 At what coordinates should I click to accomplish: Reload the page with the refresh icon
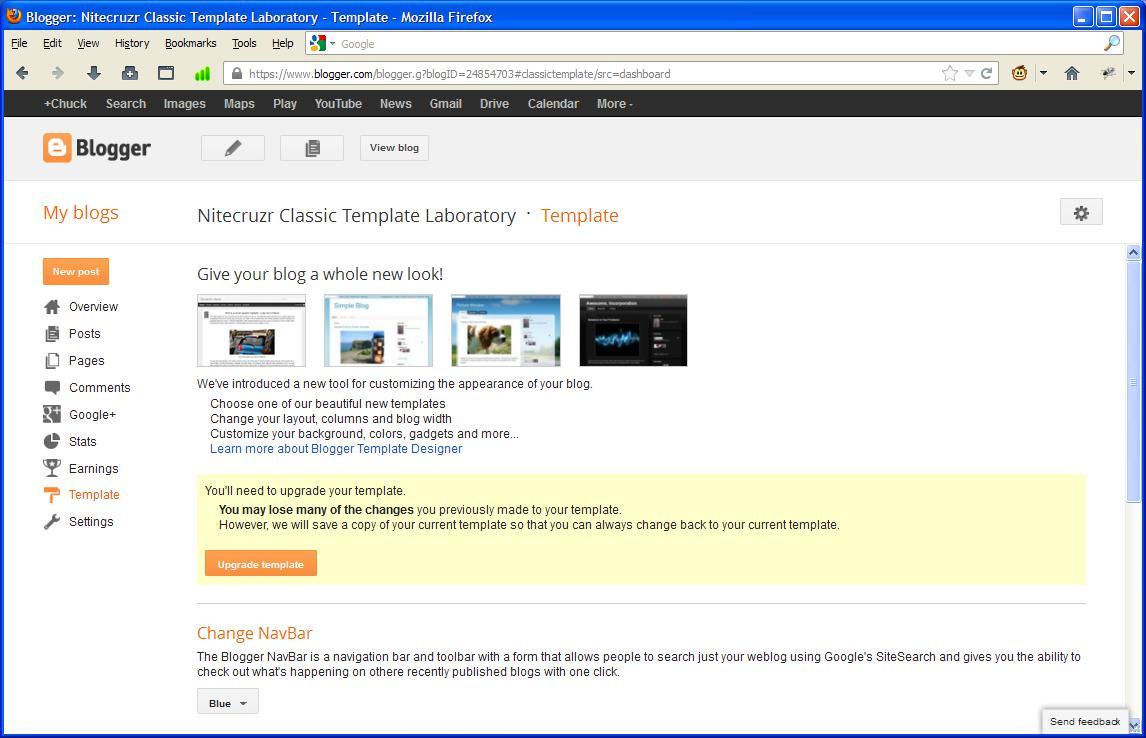point(987,73)
